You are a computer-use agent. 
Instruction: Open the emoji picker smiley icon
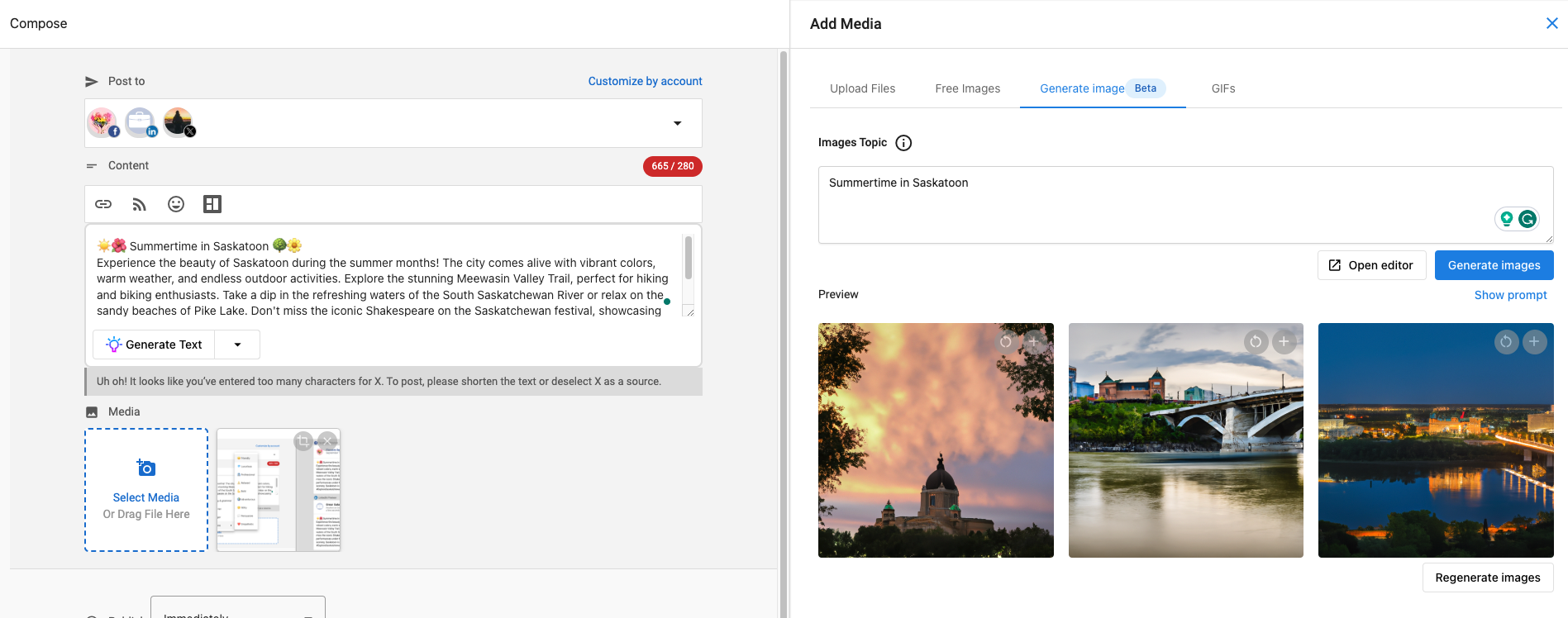click(x=176, y=204)
